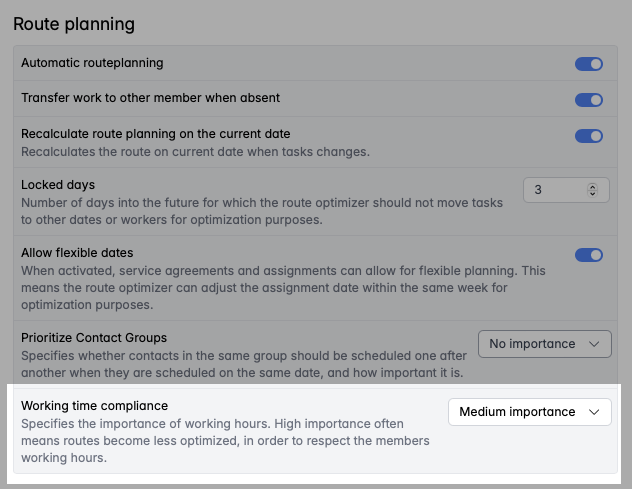Switch off Allow flexible dates
This screenshot has height=489, width=632.
pyautogui.click(x=589, y=255)
